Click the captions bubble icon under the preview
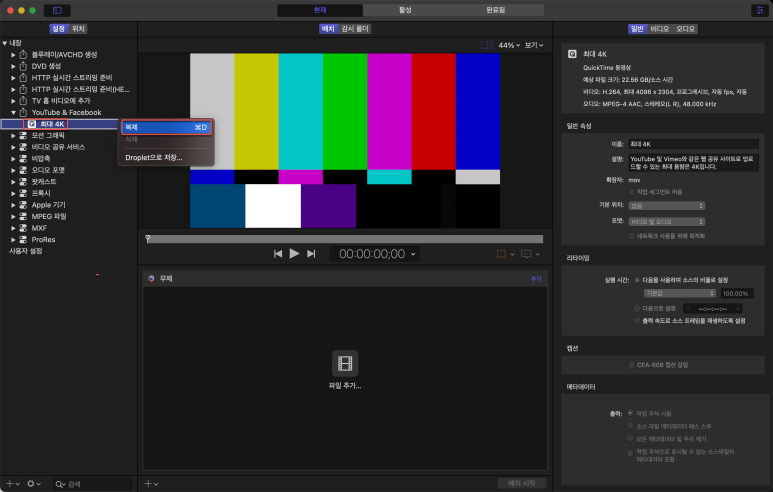The width and height of the screenshot is (773, 492). 526,254
